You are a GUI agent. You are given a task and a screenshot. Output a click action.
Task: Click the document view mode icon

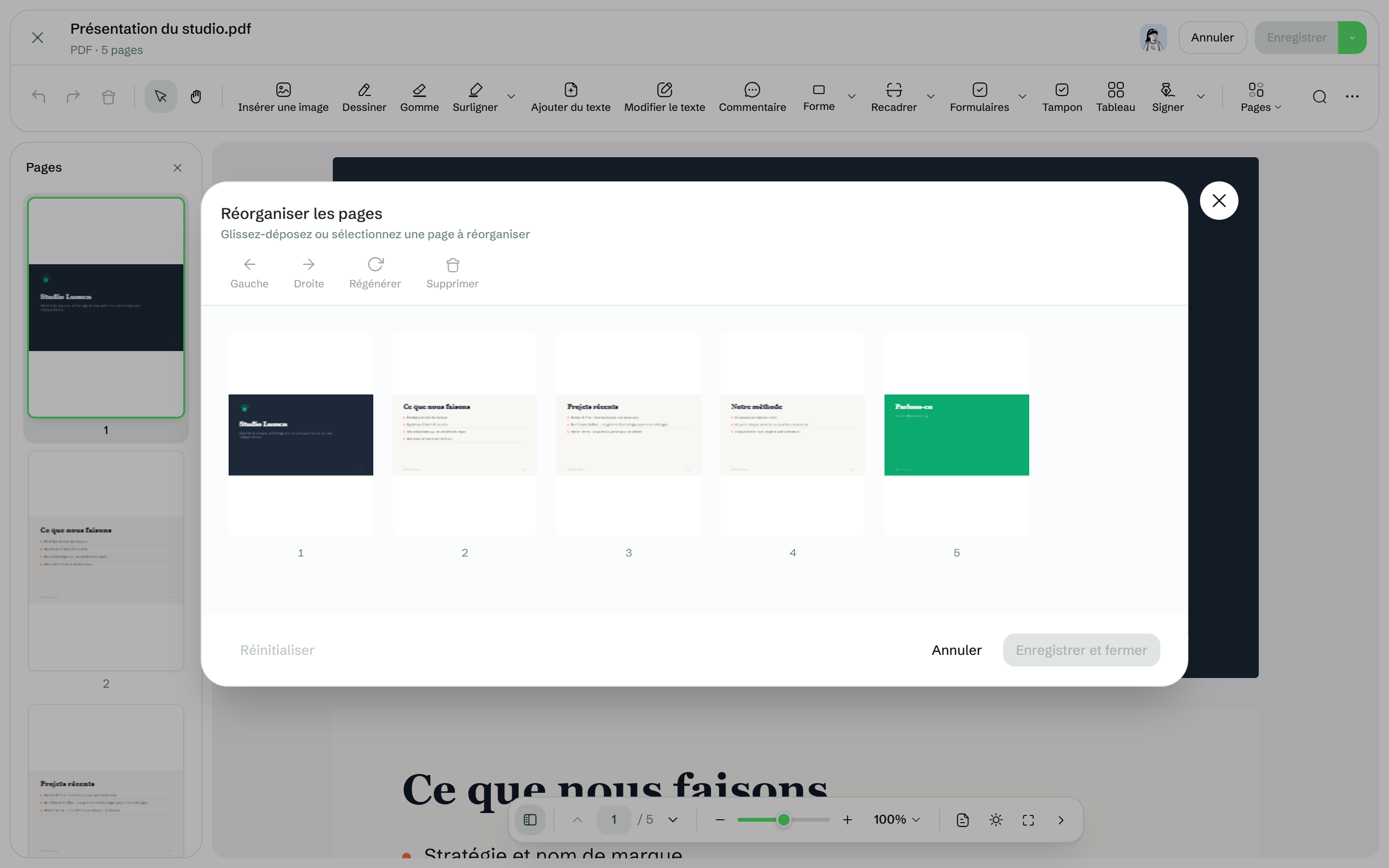click(x=963, y=820)
